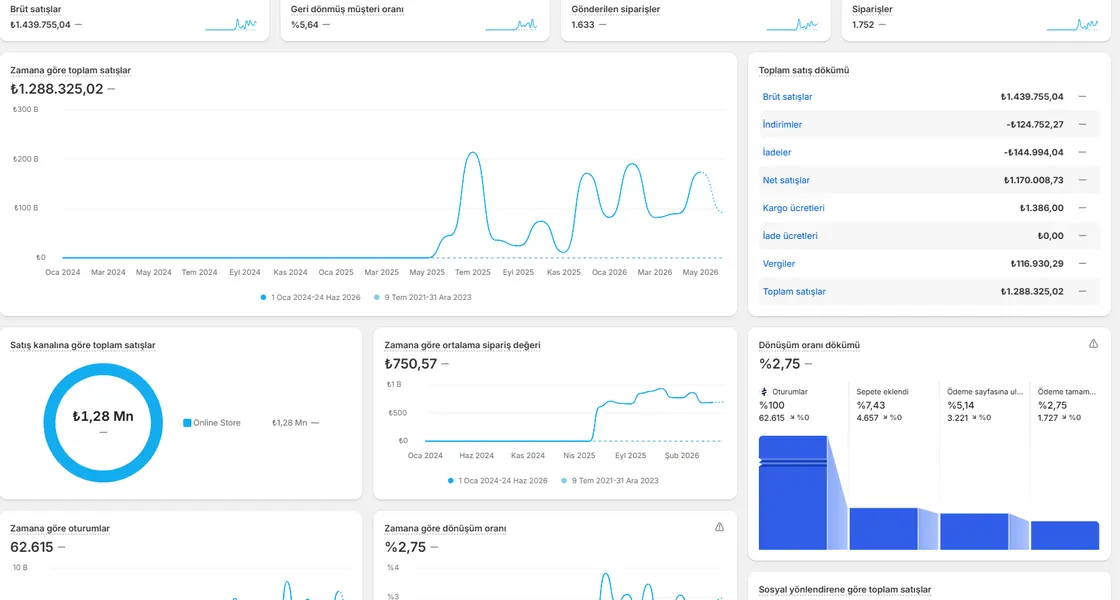1120x600 pixels.
Task: Open Brüt satışlar top card title
Action: [x=36, y=9]
